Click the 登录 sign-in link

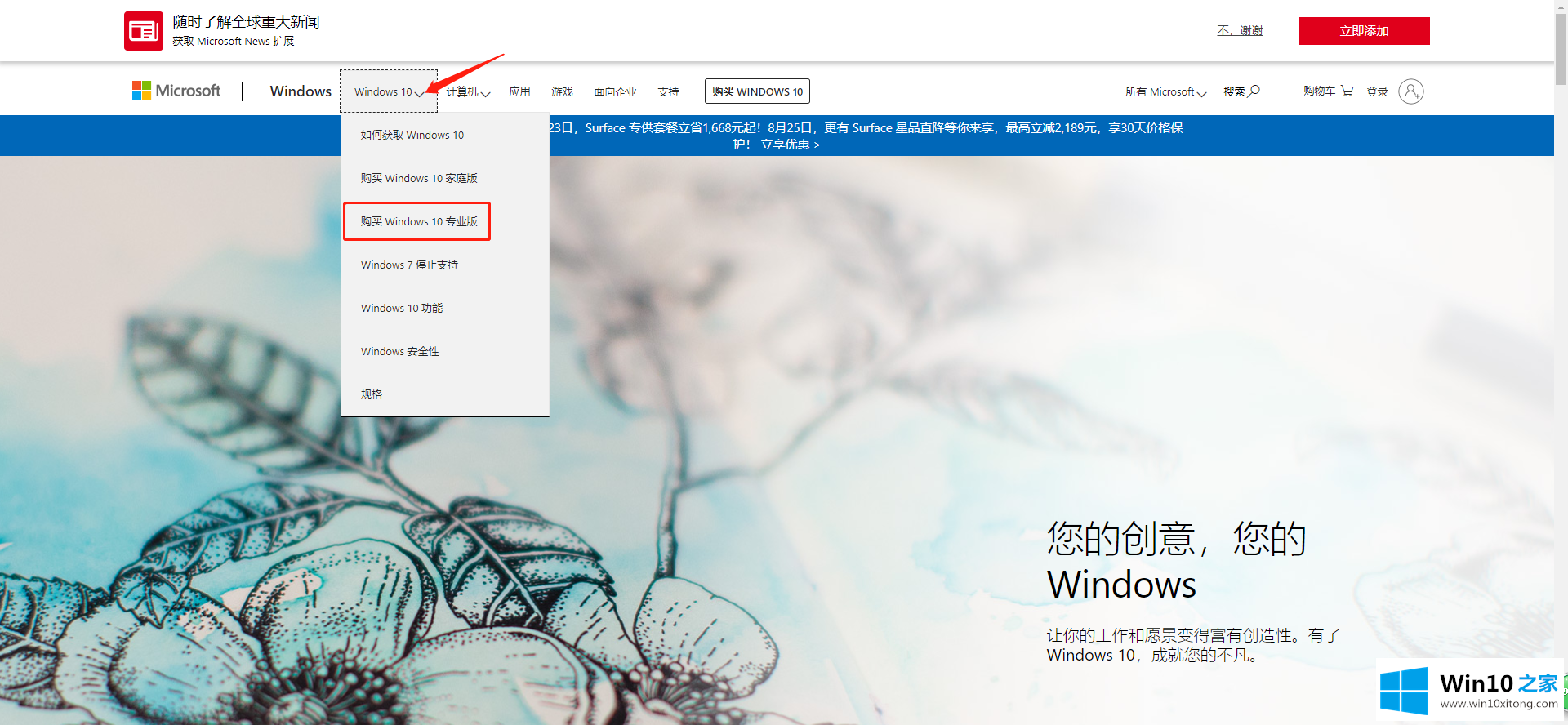click(1377, 91)
